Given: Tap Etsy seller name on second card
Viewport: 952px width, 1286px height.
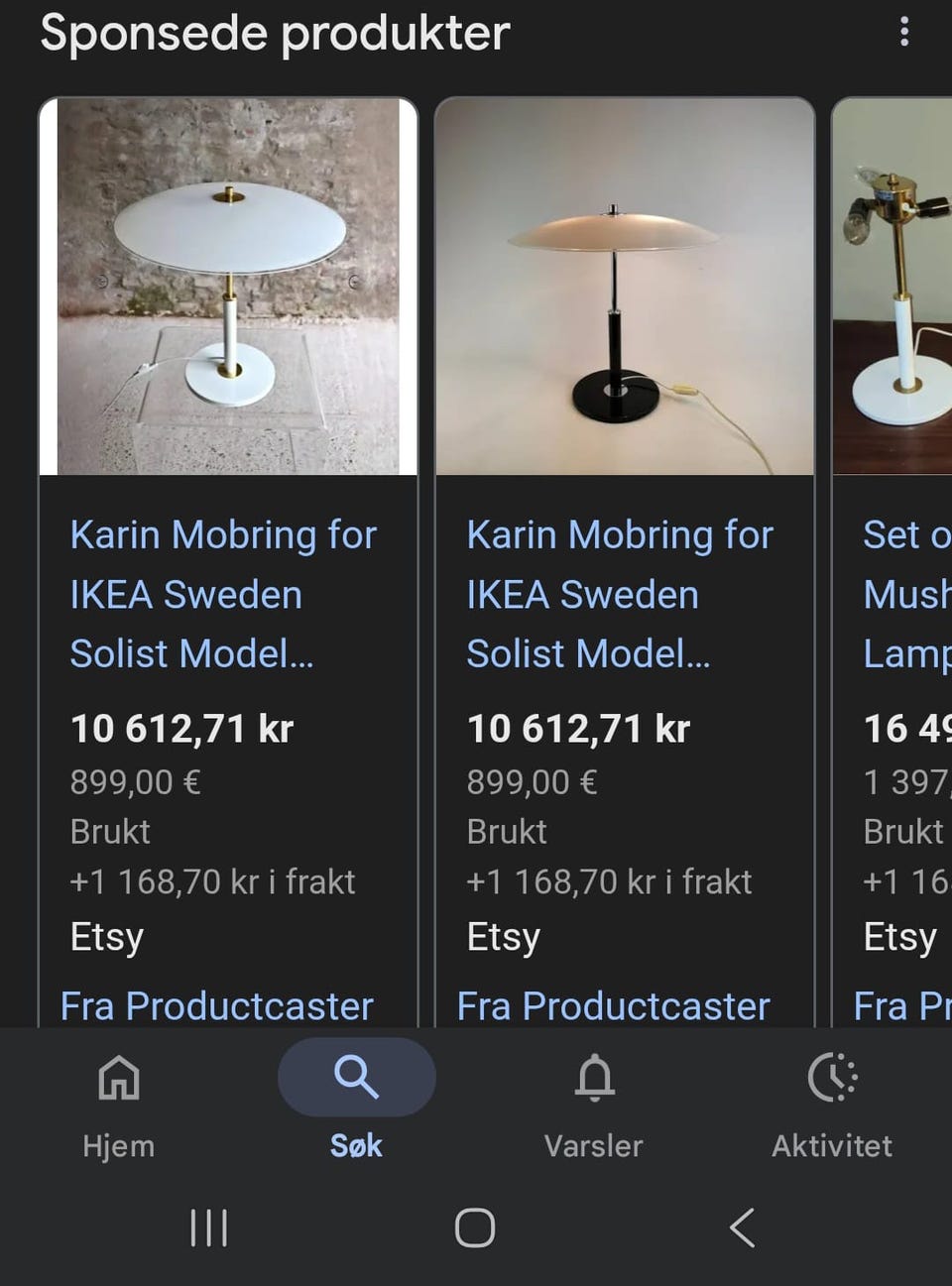Looking at the screenshot, I should [x=504, y=937].
